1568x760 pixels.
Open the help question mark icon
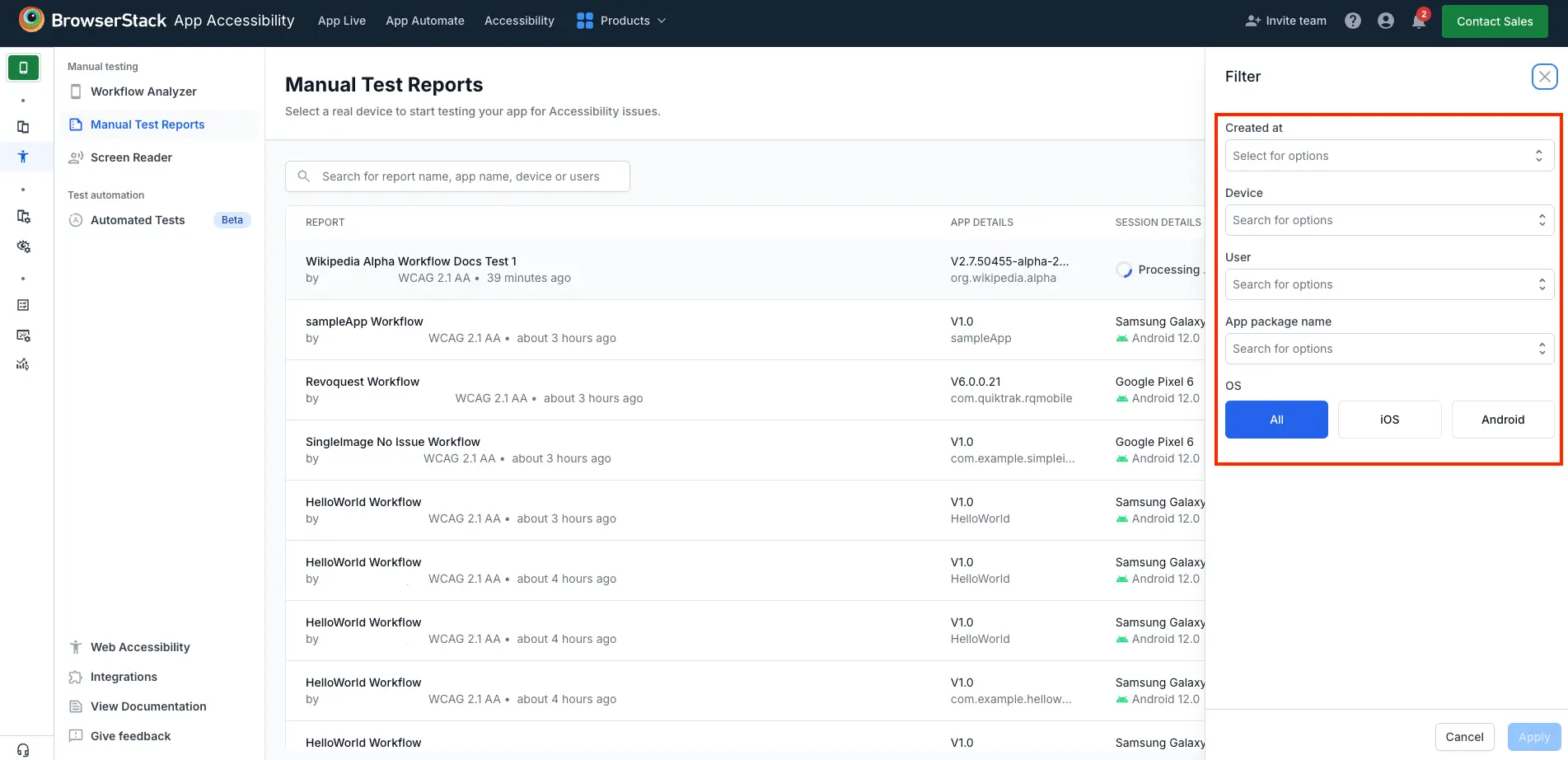click(x=1352, y=21)
